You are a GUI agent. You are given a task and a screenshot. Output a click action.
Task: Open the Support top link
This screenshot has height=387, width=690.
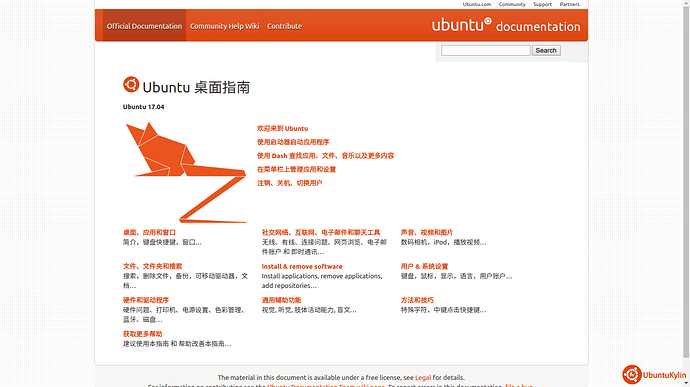tap(542, 4)
